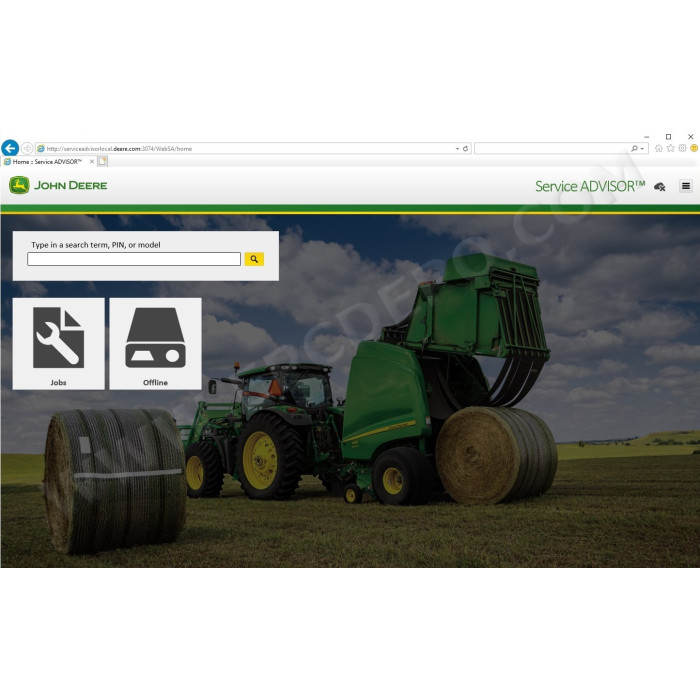Click the John Deere logo
Image resolution: width=700 pixels, height=700 pixels.
[x=58, y=185]
